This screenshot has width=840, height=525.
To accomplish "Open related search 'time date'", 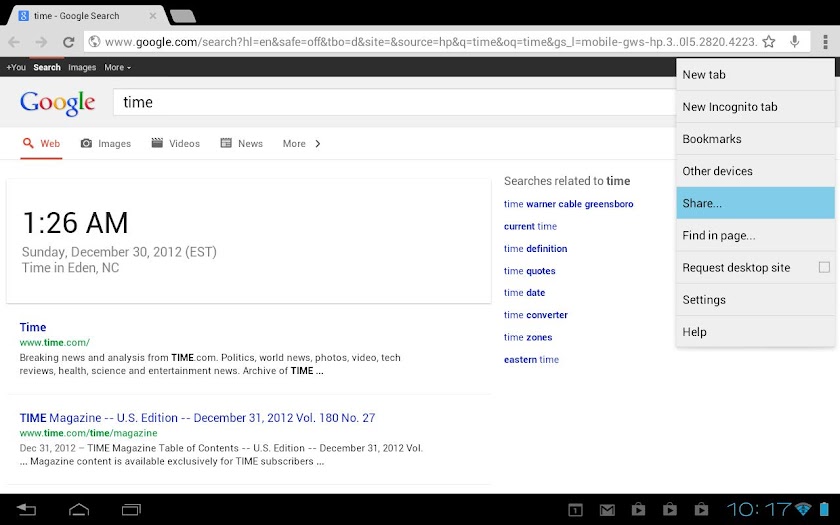I will pyautogui.click(x=524, y=293).
